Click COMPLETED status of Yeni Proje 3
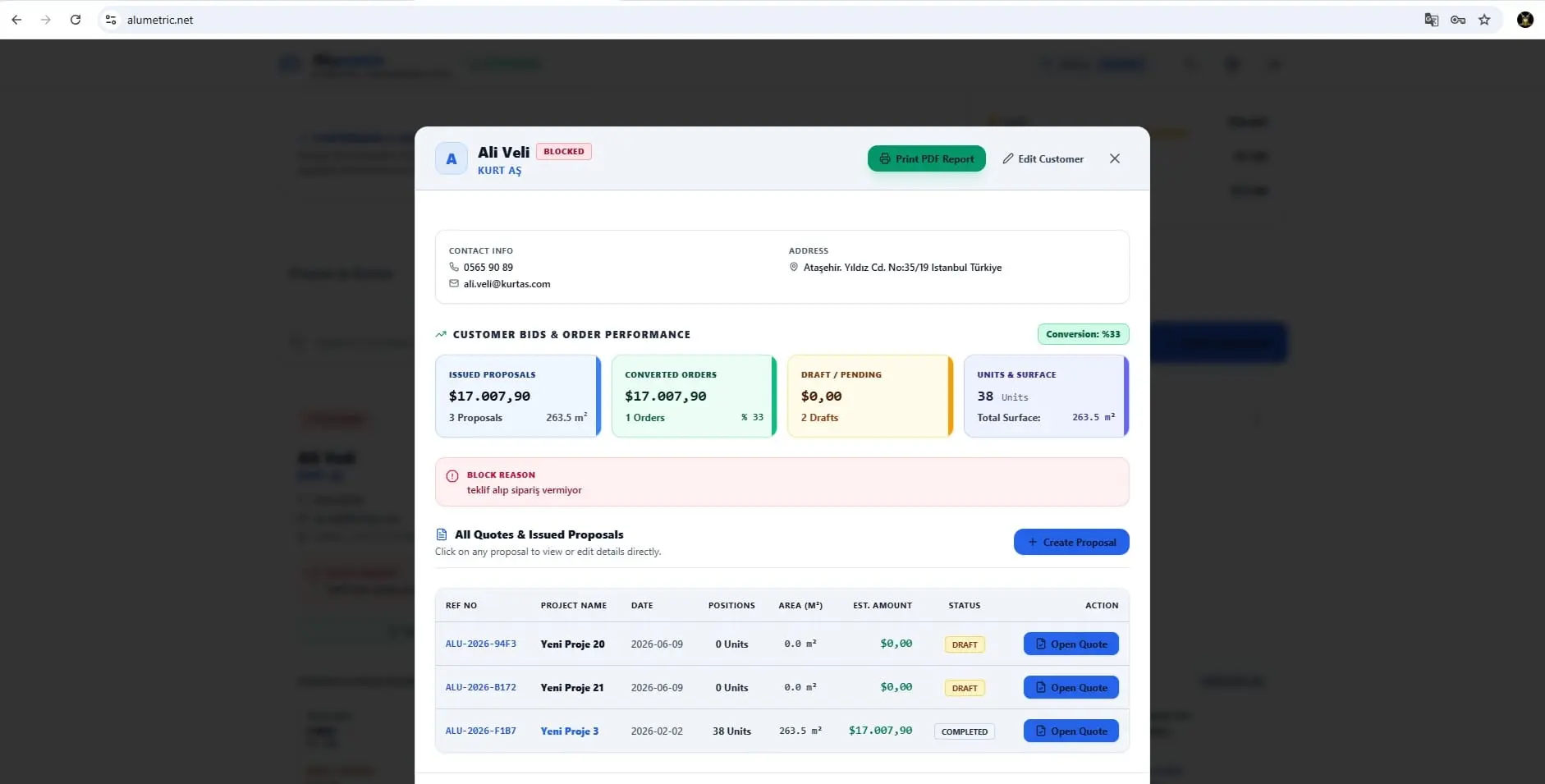The height and width of the screenshot is (784, 1545). pos(965,731)
